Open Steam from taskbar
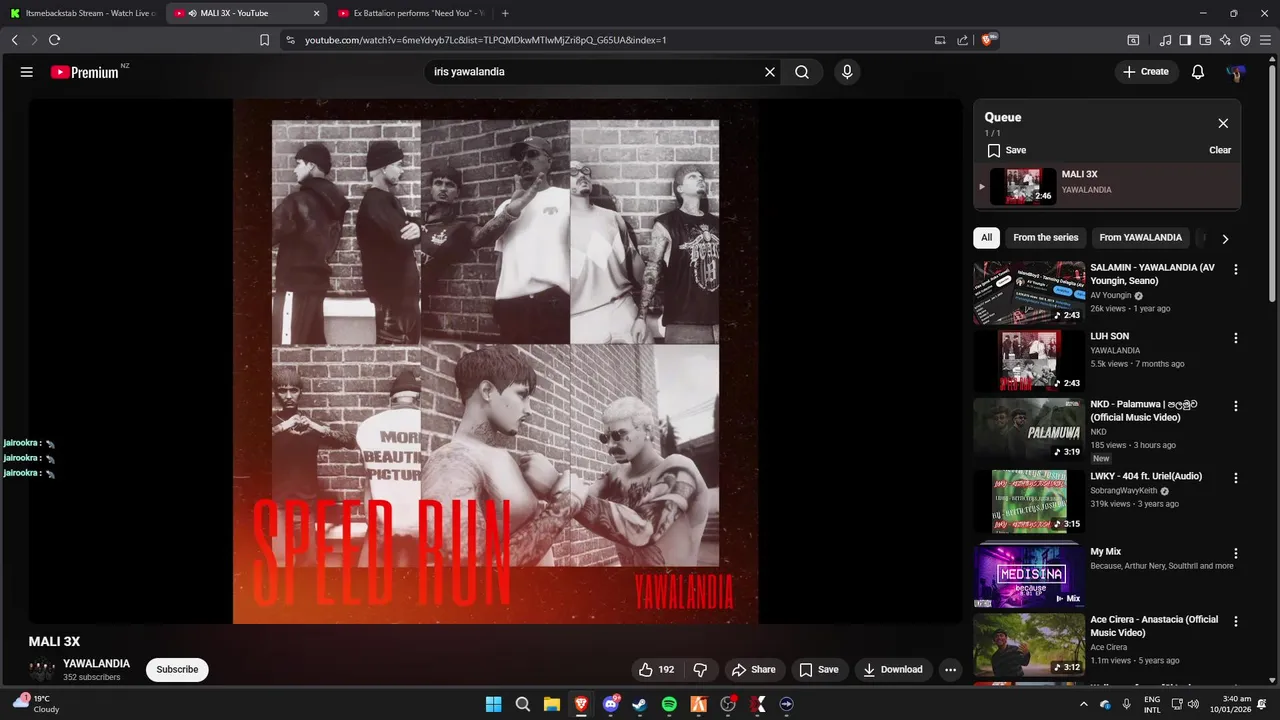This screenshot has width=1280, height=720. [640, 704]
